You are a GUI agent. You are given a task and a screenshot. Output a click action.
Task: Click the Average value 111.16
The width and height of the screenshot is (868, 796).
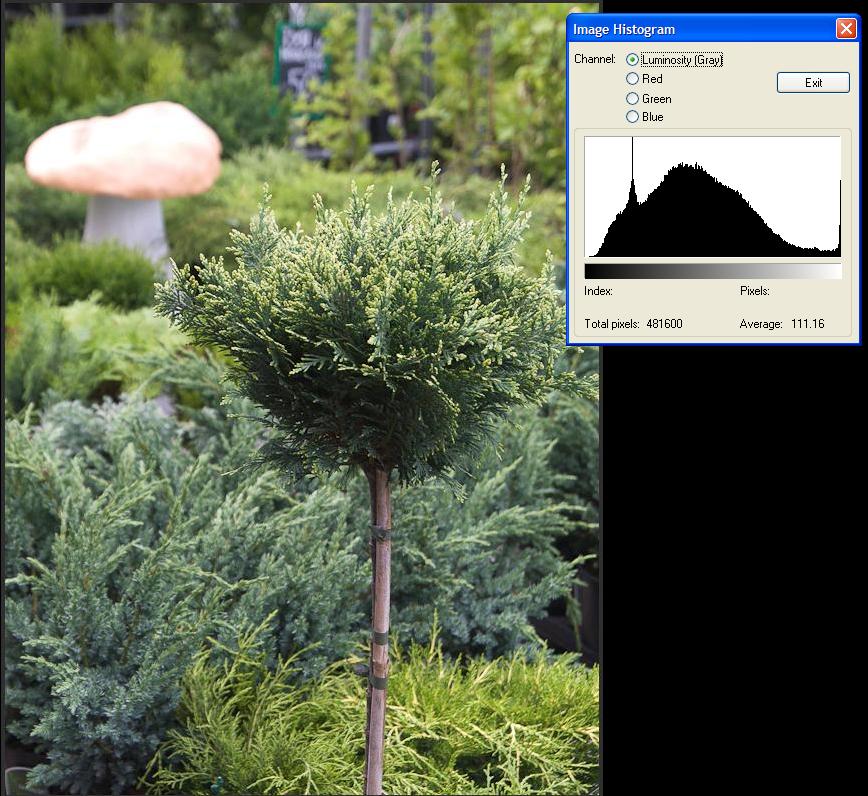click(x=808, y=324)
